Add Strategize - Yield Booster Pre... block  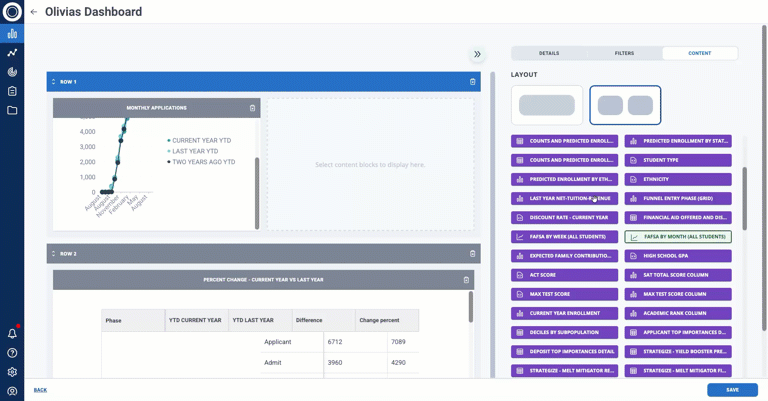click(x=678, y=351)
